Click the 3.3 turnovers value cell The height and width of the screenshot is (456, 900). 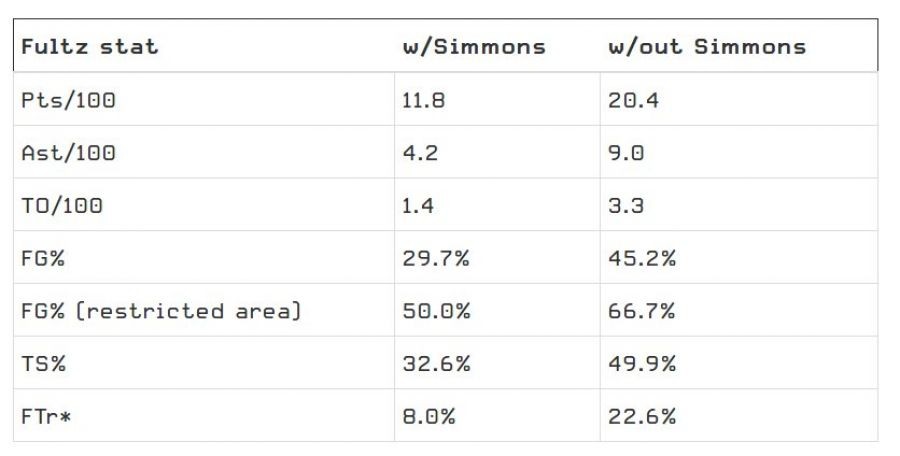627,206
